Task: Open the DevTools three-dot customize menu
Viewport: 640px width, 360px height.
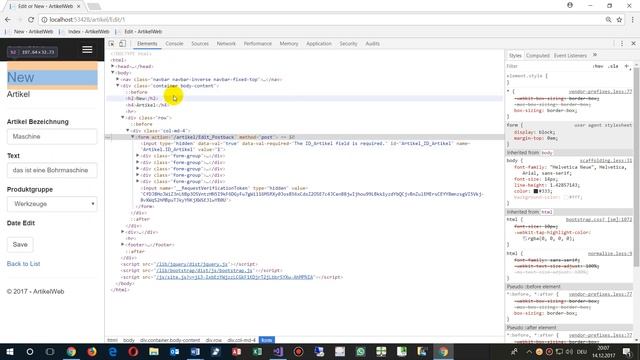Action: coord(622,44)
